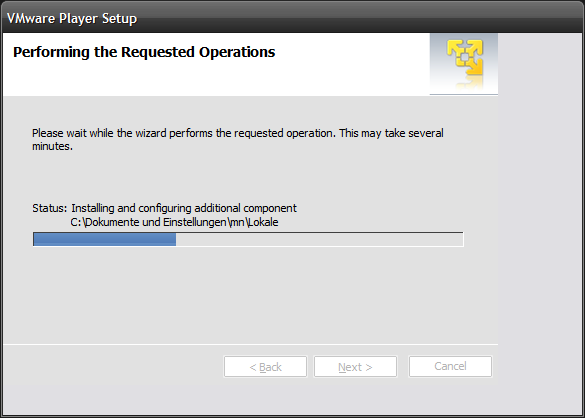Click the blank area below the progress bar
This screenshot has height=418, width=585.
[x=248, y=295]
